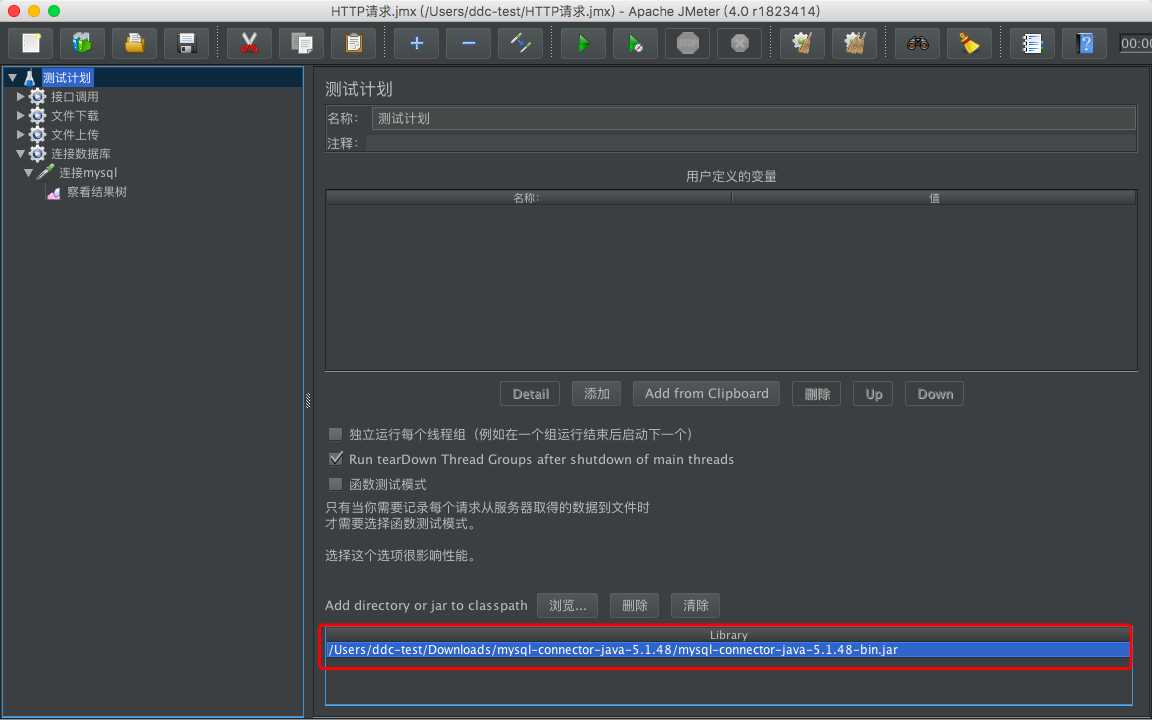Open the Templates toolbar icon
The height and width of the screenshot is (720, 1152).
click(x=82, y=43)
